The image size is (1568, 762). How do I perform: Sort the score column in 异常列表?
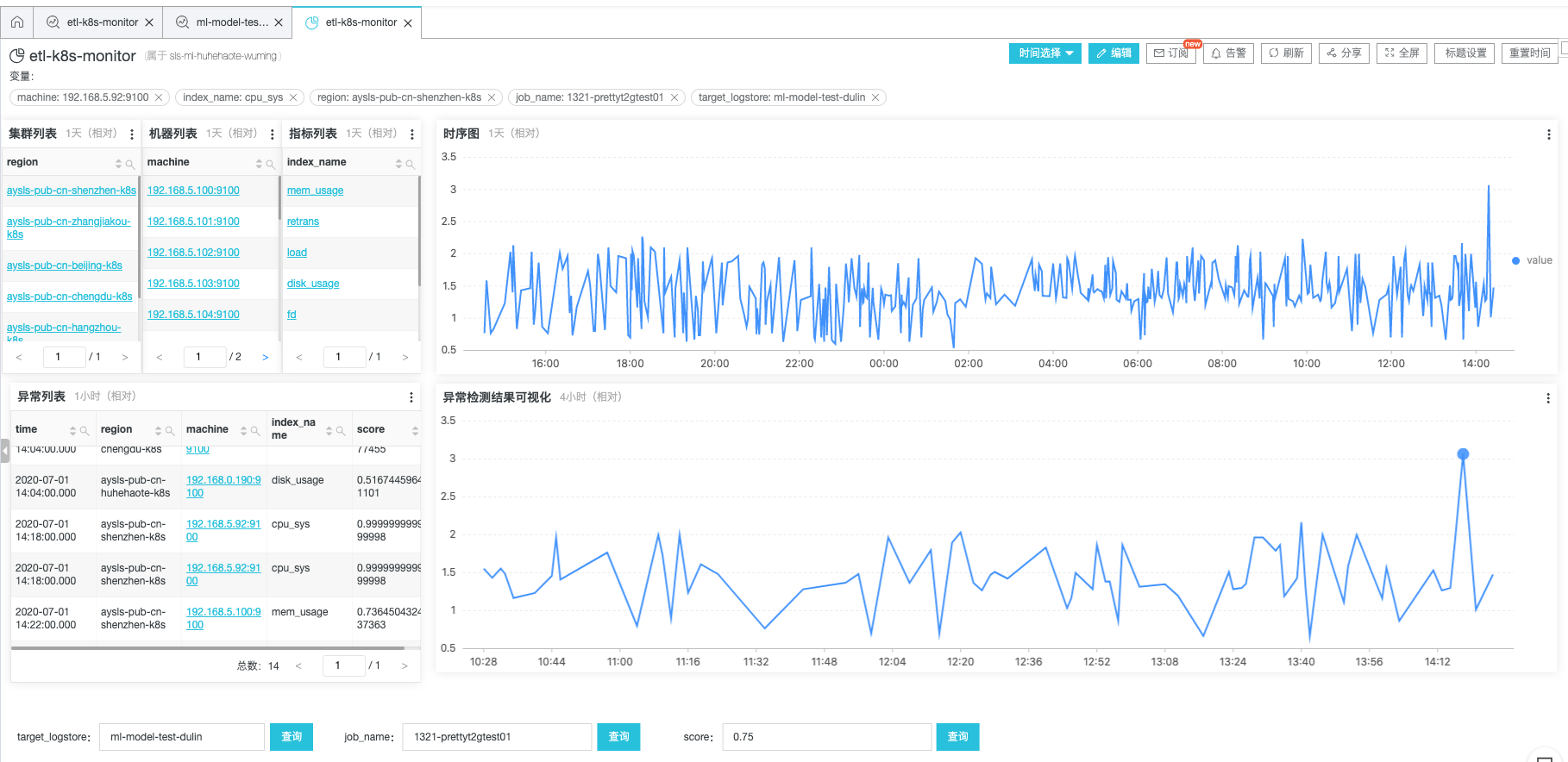pos(415,431)
